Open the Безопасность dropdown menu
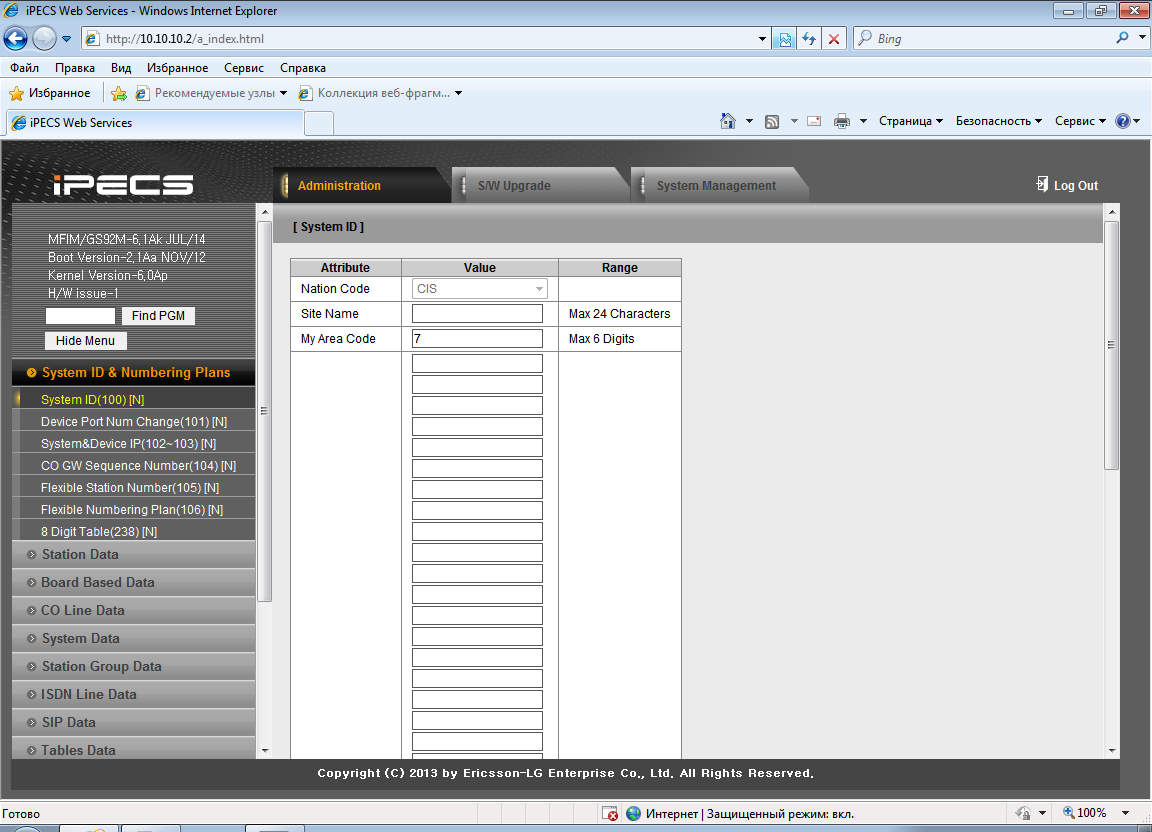The image size is (1152, 832). 998,121
